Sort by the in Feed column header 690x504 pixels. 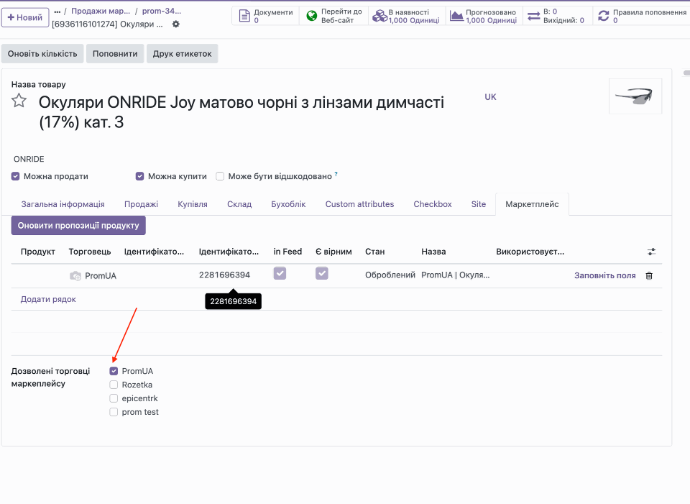pos(288,252)
